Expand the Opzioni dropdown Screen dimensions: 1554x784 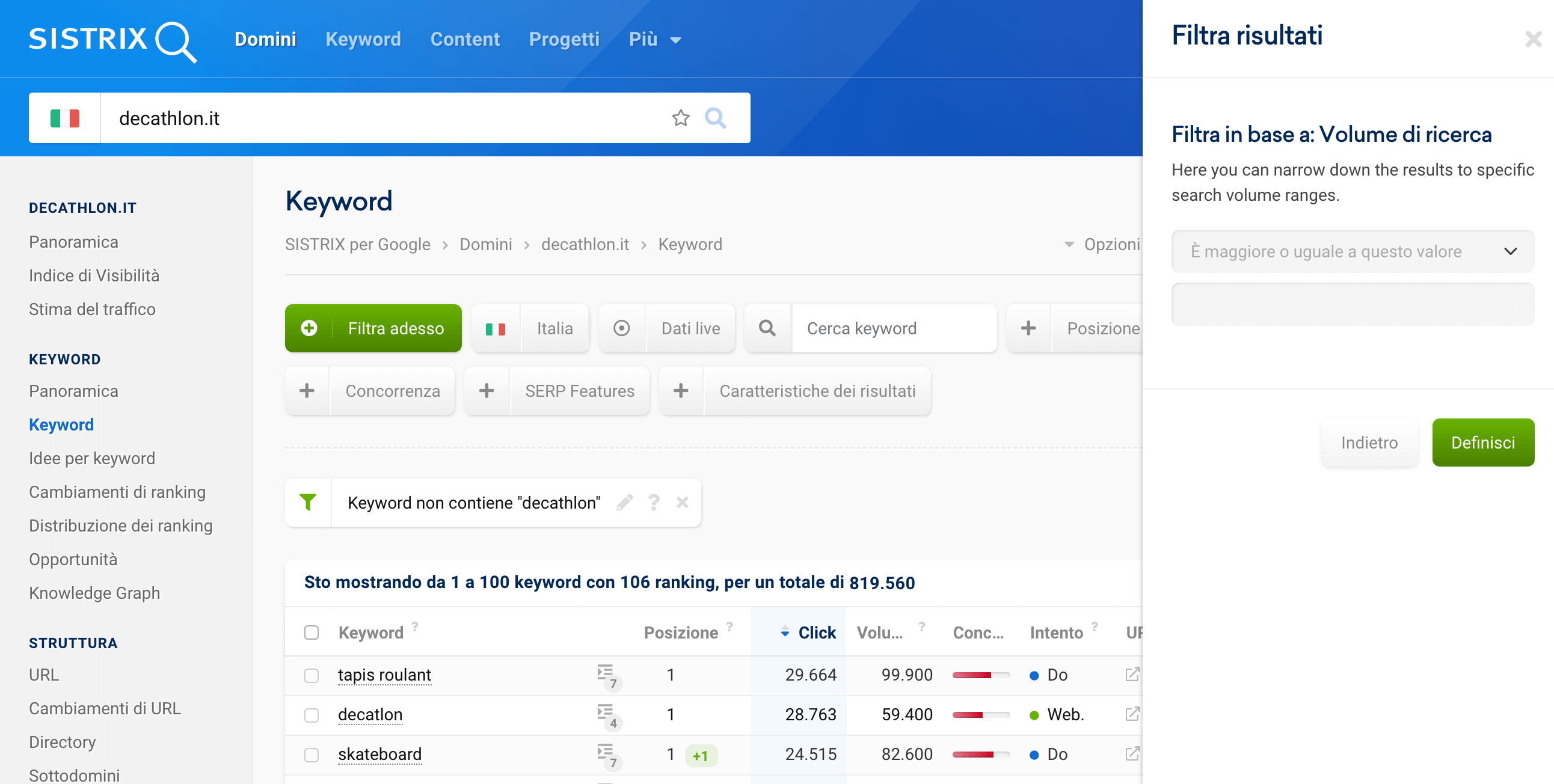pos(1102,244)
